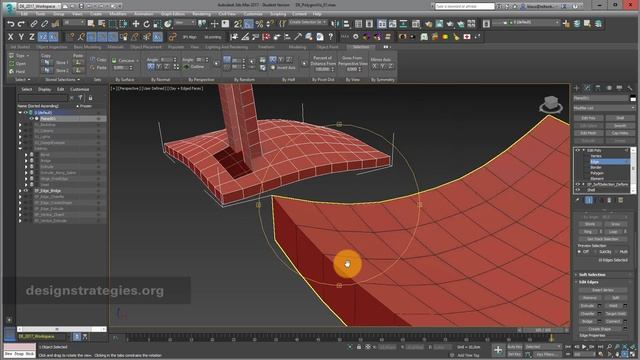This screenshot has width=640, height=360.
Task: Open the Motion command panel tab
Action: click(609, 88)
